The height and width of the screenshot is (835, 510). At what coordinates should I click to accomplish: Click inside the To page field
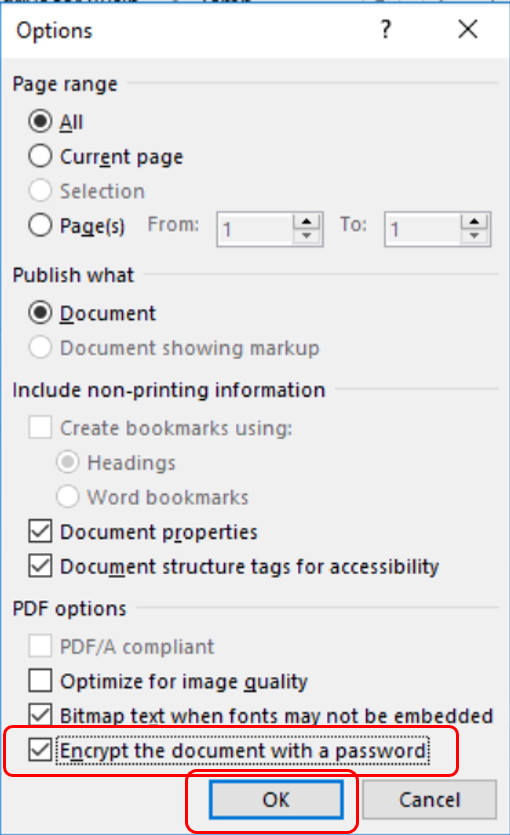(x=423, y=229)
